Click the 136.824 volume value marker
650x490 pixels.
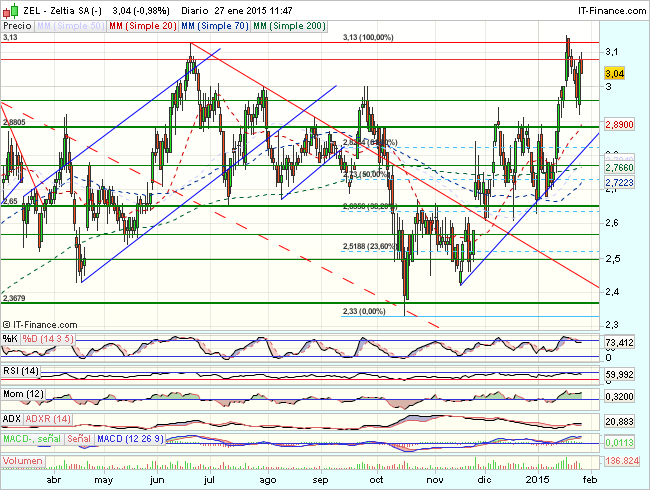(x=622, y=463)
